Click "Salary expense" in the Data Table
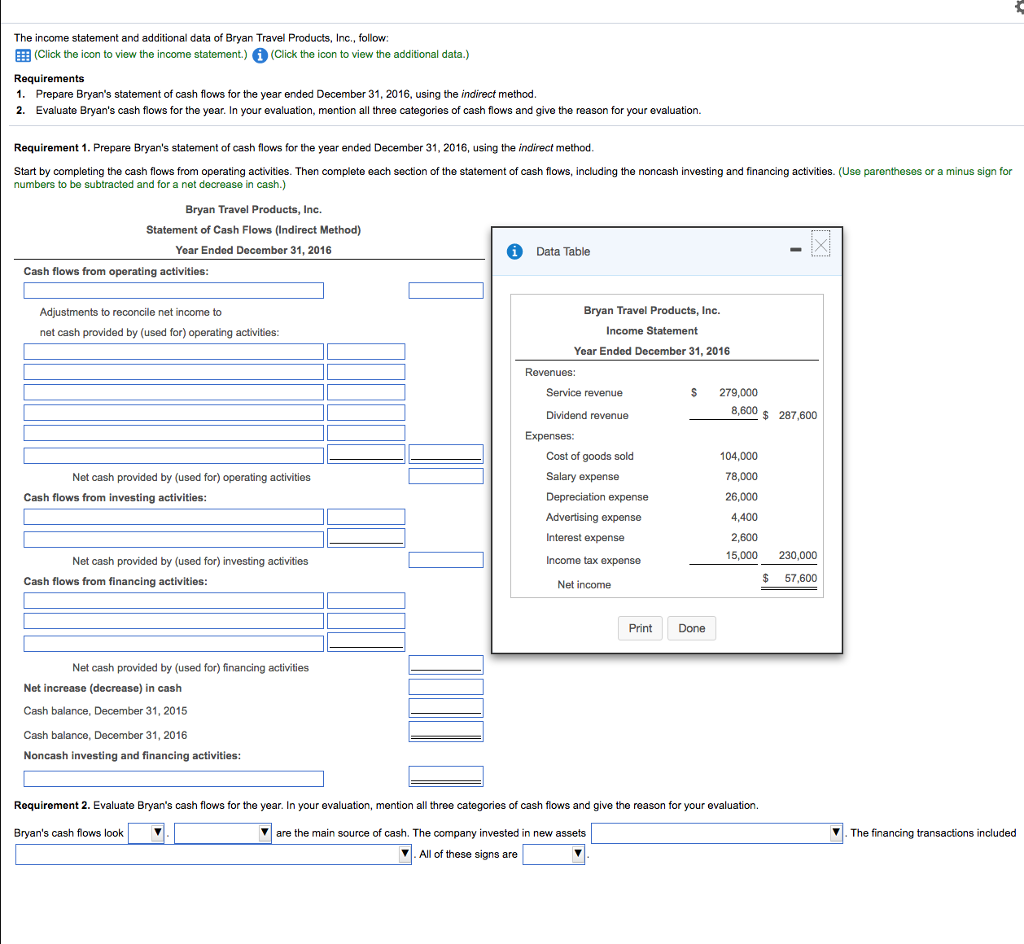 [x=583, y=477]
